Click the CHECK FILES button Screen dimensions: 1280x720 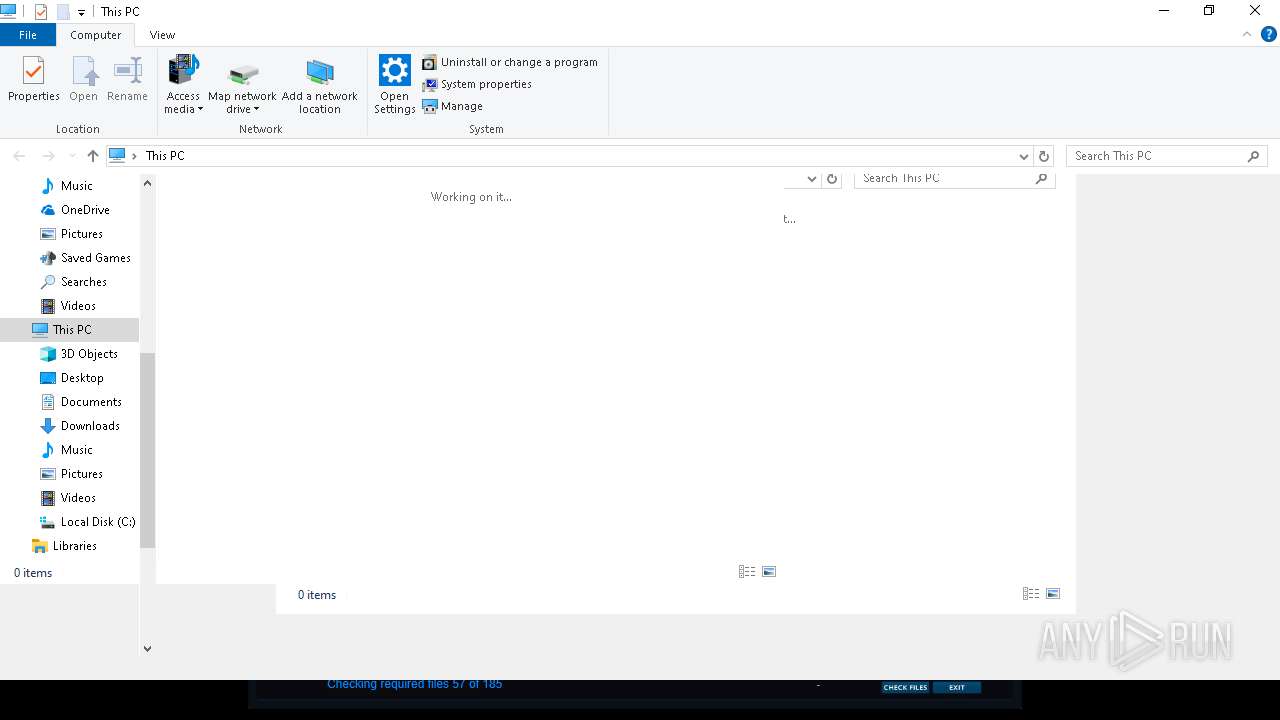click(x=905, y=688)
